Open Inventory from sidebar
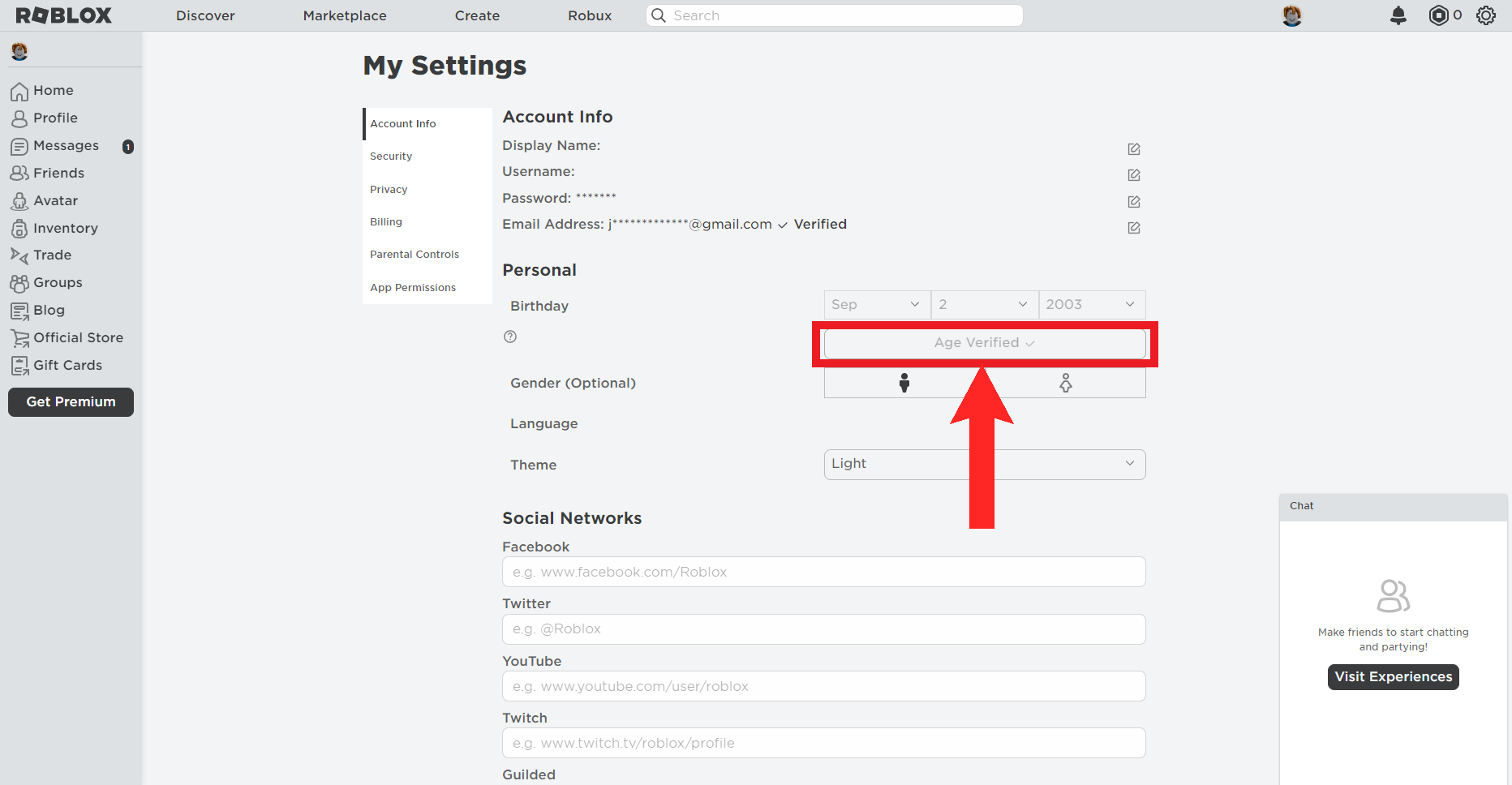This screenshot has width=1512, height=785. tap(54, 229)
